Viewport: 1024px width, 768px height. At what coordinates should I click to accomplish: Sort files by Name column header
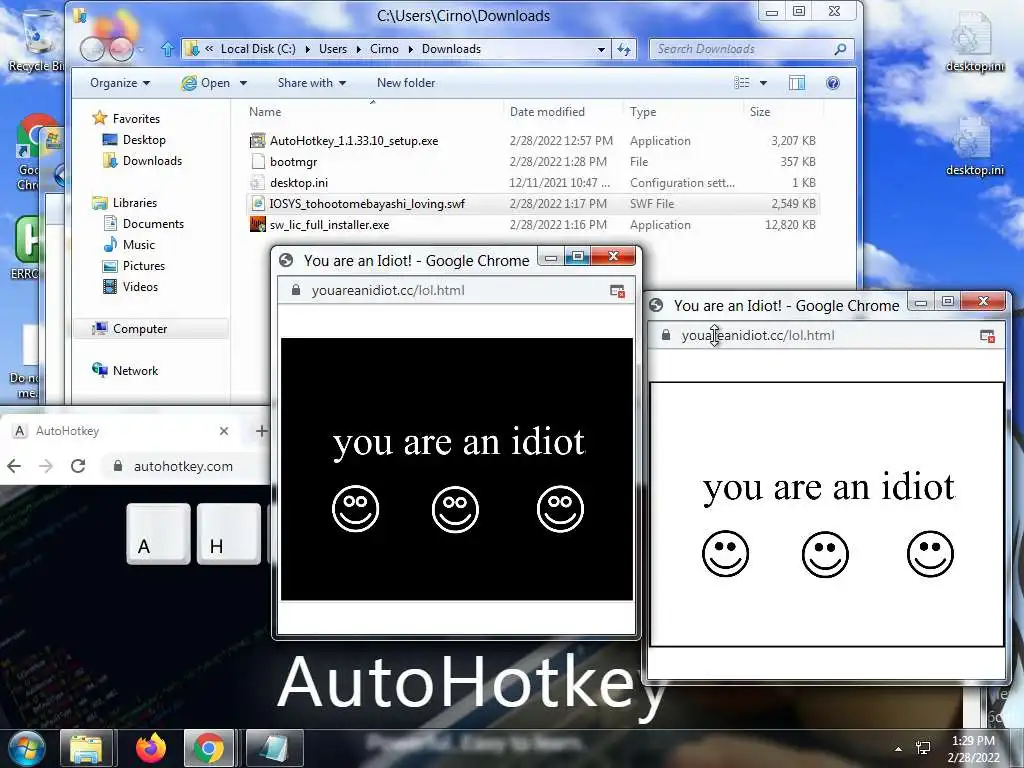click(x=265, y=112)
